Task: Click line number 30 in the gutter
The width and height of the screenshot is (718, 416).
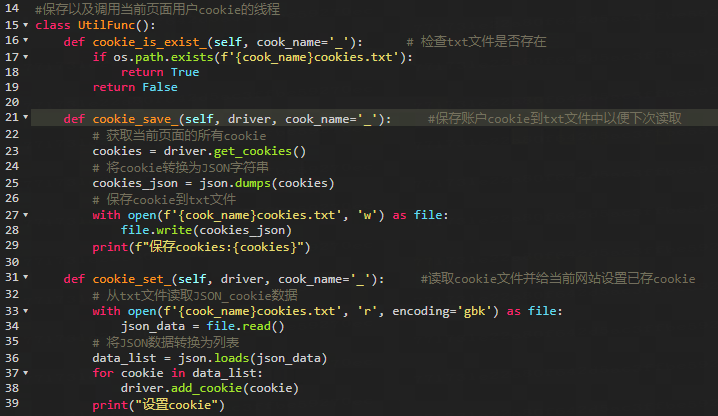Action: point(12,262)
